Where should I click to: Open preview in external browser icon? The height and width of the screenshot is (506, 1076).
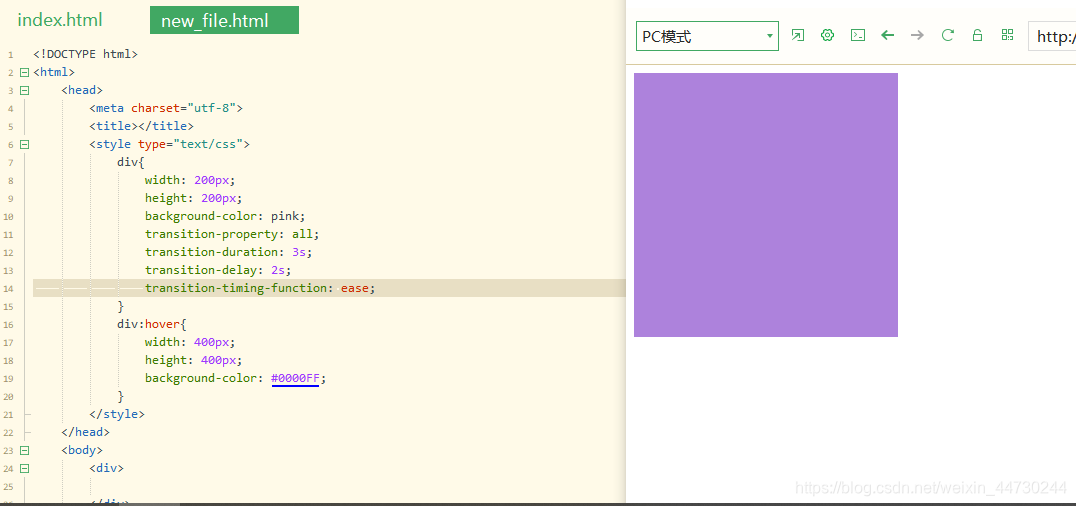[x=797, y=35]
